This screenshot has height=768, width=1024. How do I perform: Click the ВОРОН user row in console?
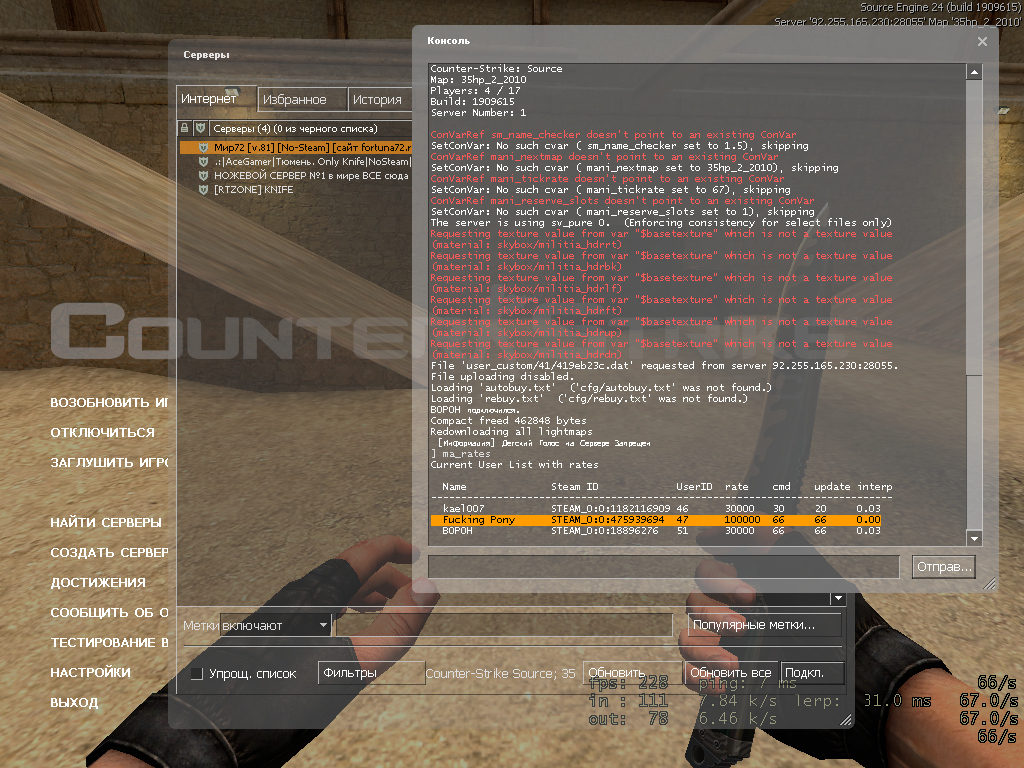click(662, 531)
